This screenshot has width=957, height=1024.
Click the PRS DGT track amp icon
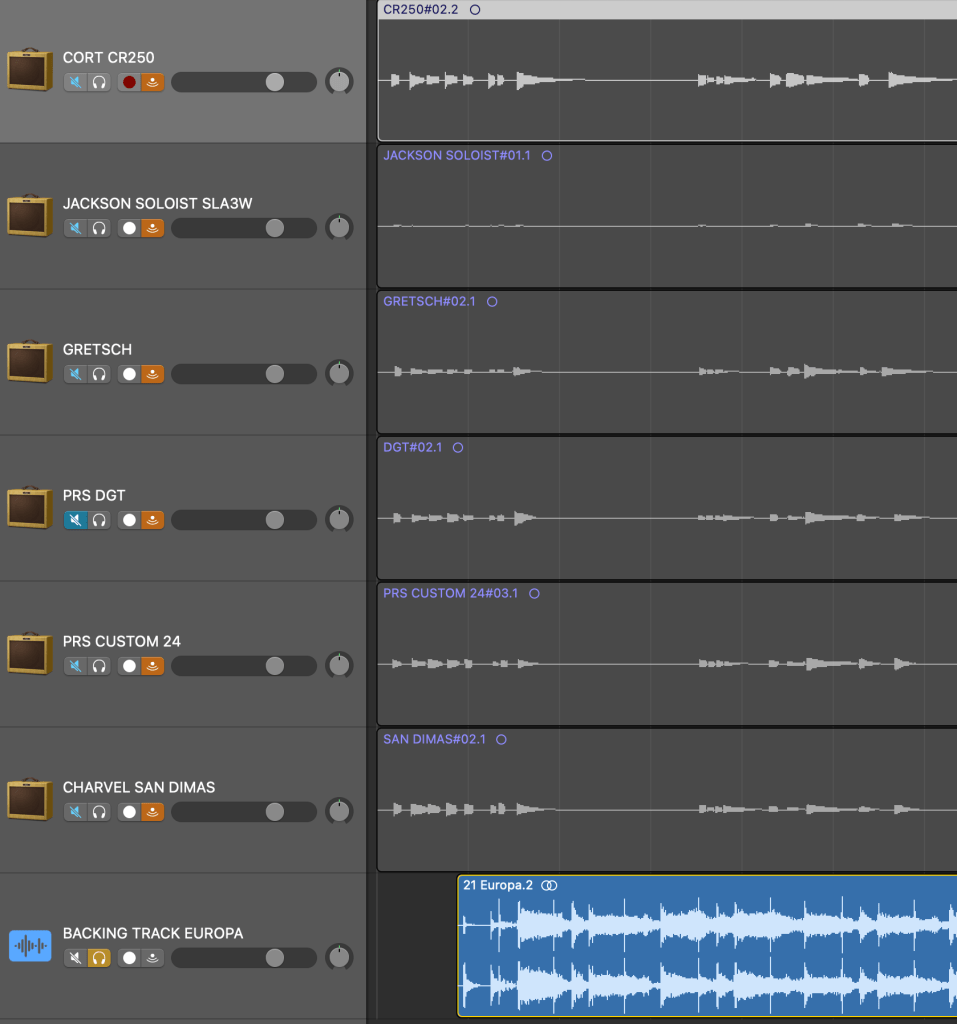coord(30,508)
